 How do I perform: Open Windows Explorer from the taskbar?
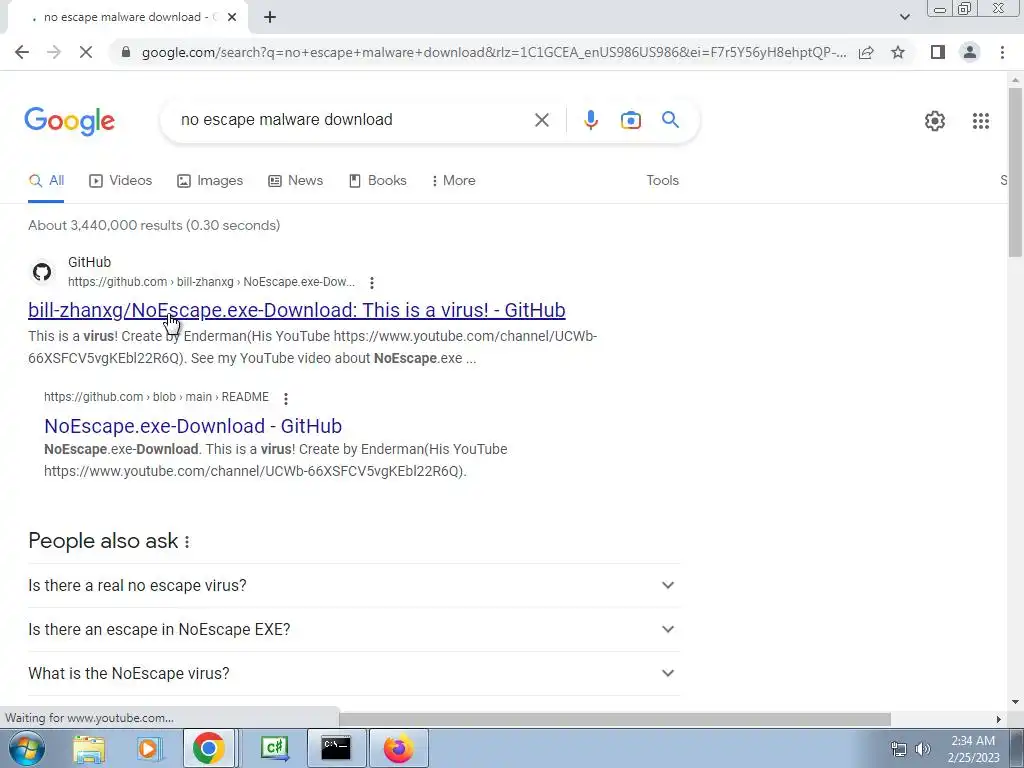[89, 748]
